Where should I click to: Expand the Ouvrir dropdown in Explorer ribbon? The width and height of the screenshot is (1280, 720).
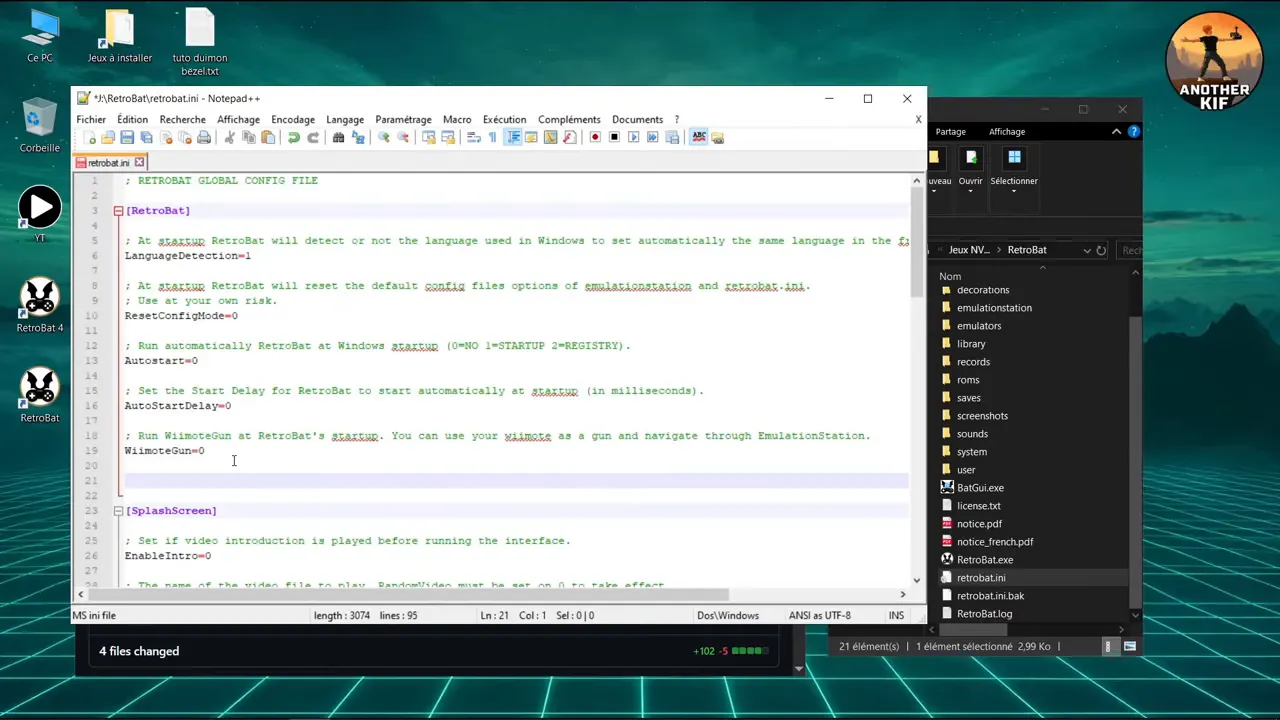pos(970,191)
